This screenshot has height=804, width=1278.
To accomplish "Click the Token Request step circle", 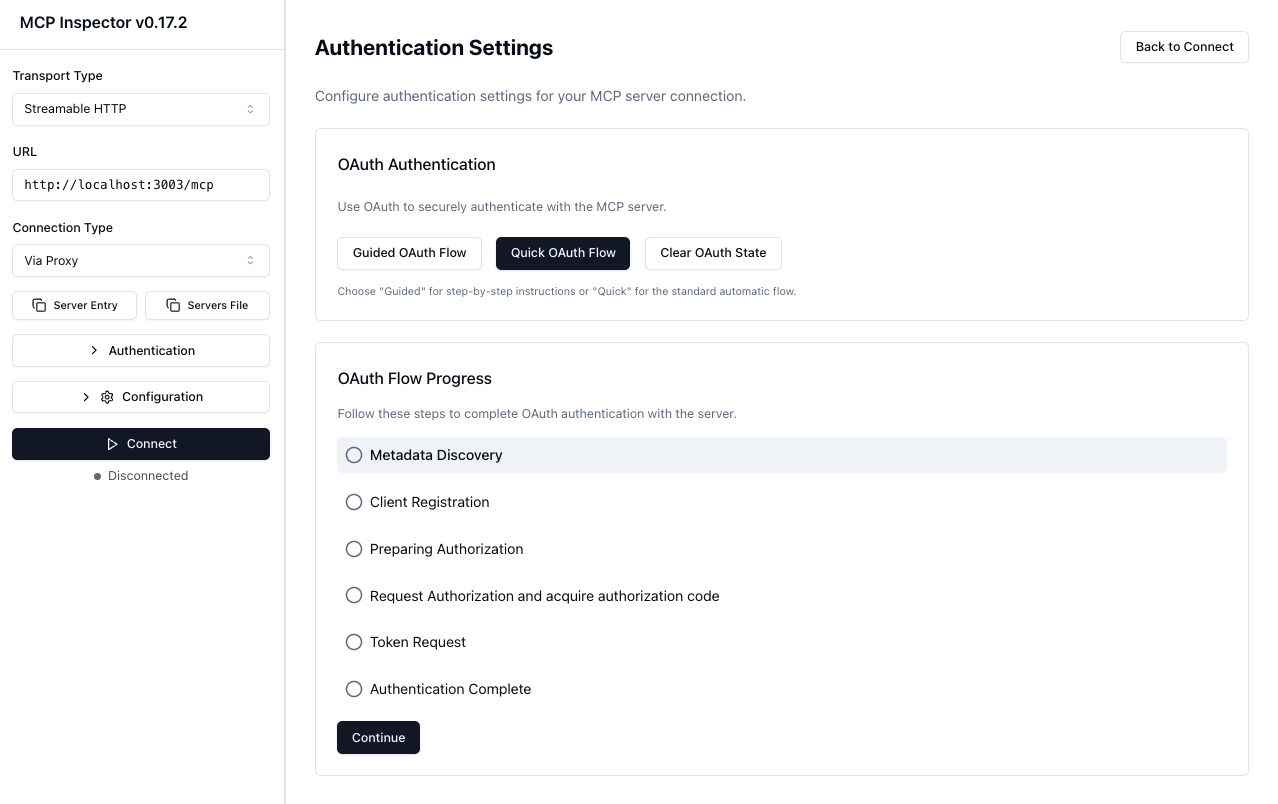I will [x=354, y=642].
